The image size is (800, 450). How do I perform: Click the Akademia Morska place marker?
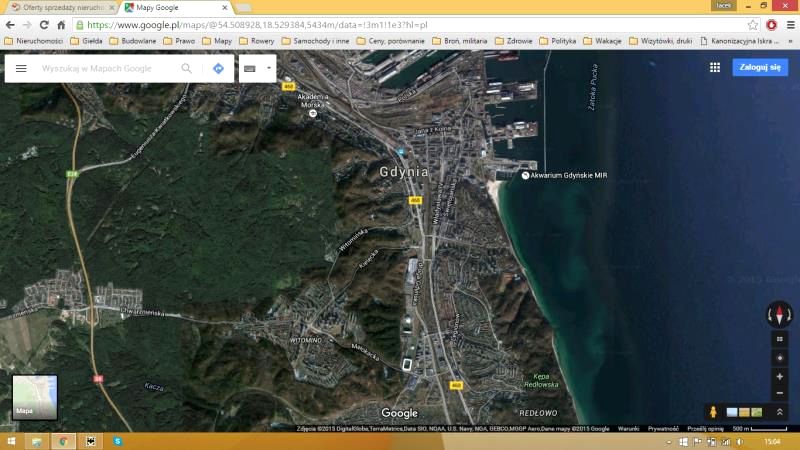(313, 114)
